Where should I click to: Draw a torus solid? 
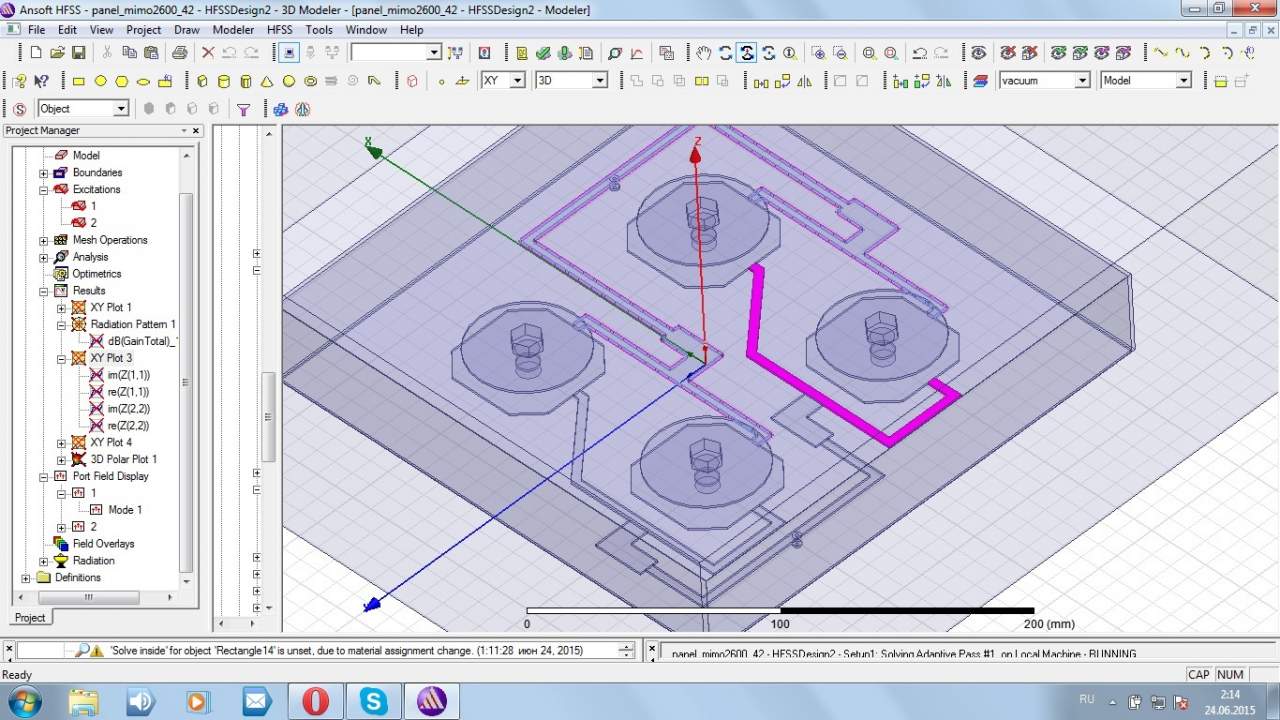tap(311, 81)
